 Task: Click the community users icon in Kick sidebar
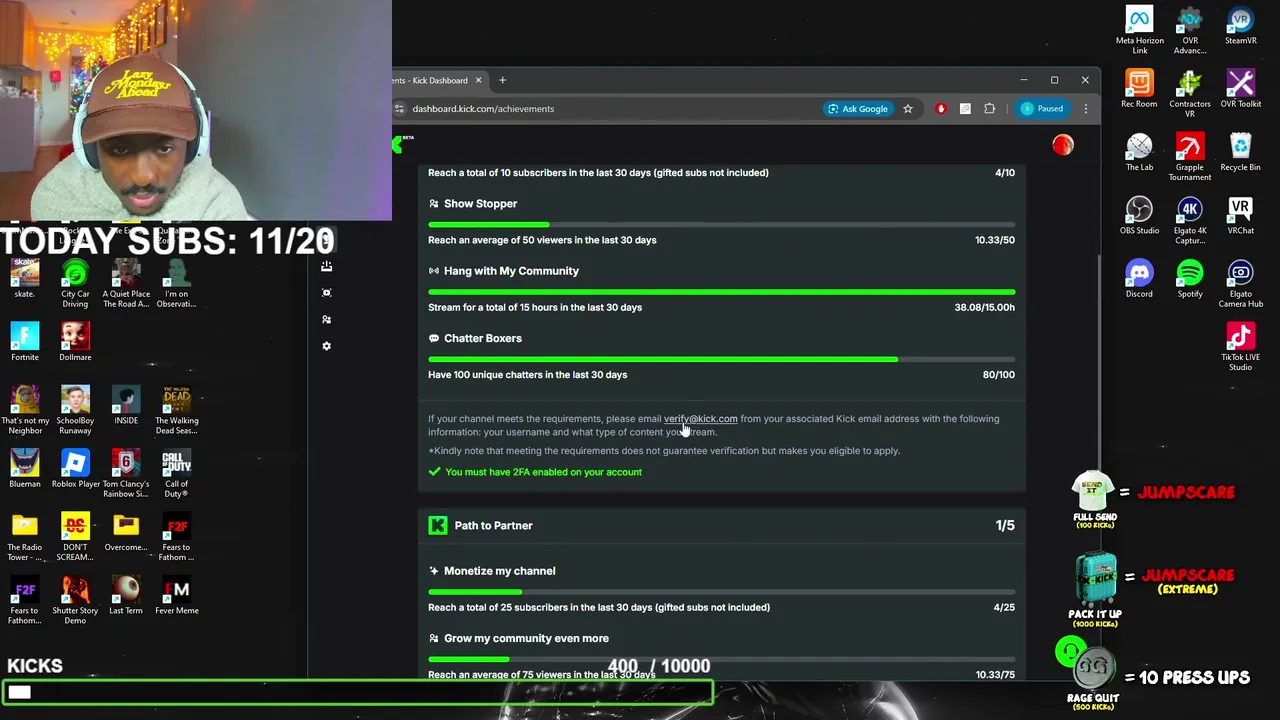pyautogui.click(x=326, y=319)
